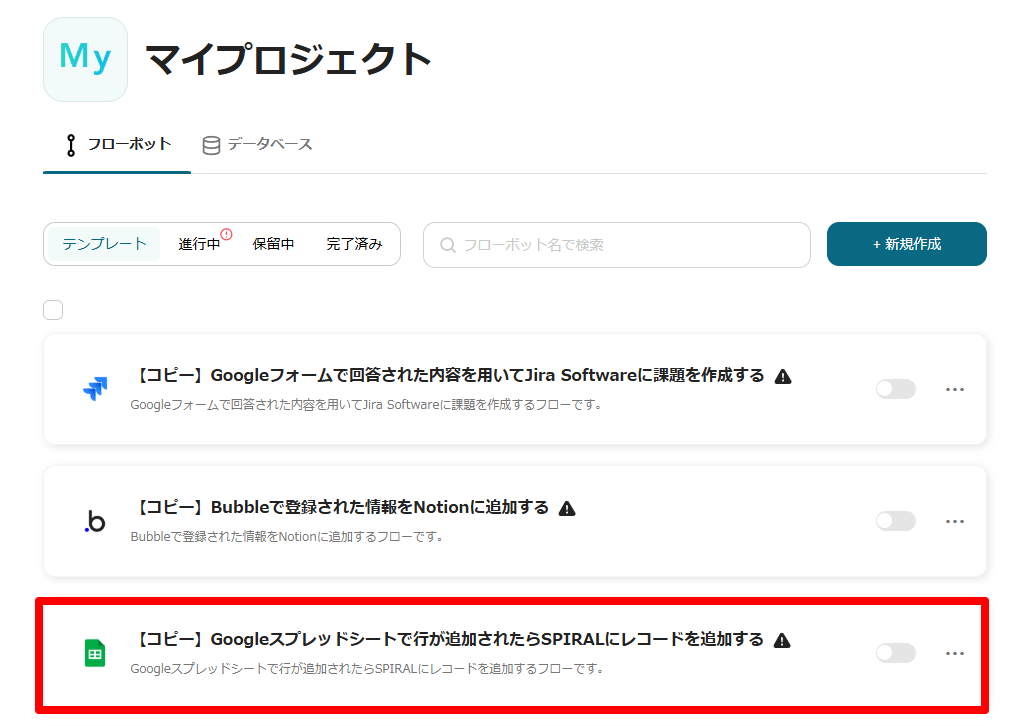Click the My project logo icon
The image size is (1030, 726).
pyautogui.click(x=85, y=59)
